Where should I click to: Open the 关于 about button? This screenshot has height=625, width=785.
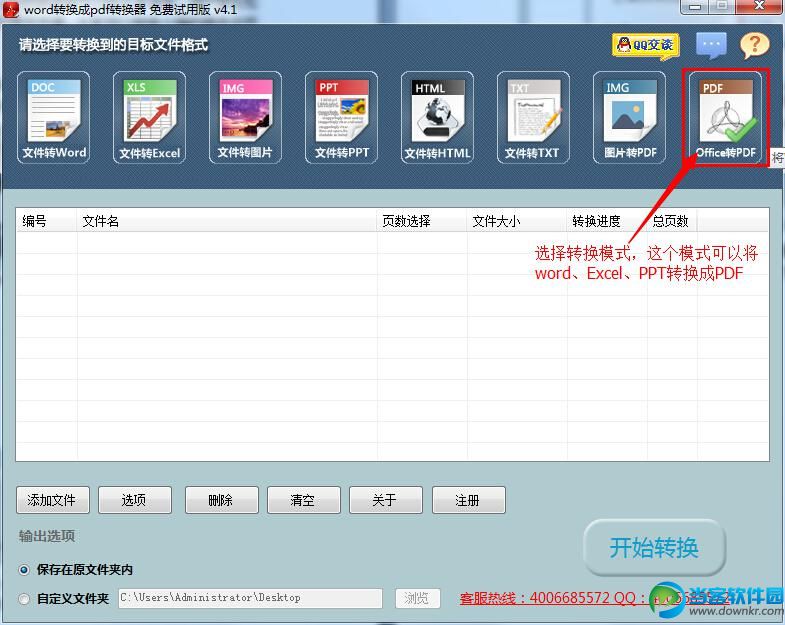tap(386, 500)
